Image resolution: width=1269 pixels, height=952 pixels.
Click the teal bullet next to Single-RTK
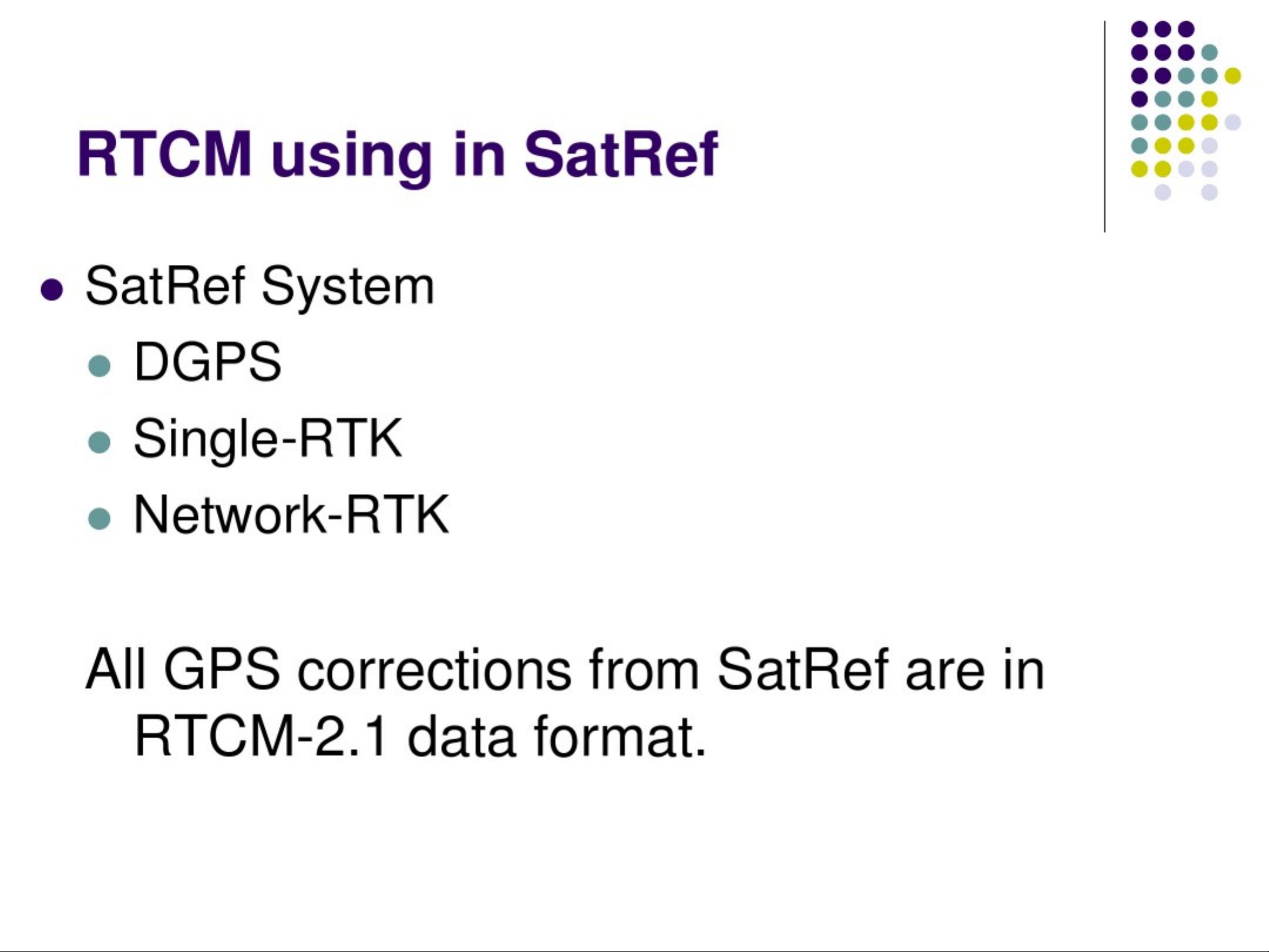click(99, 442)
